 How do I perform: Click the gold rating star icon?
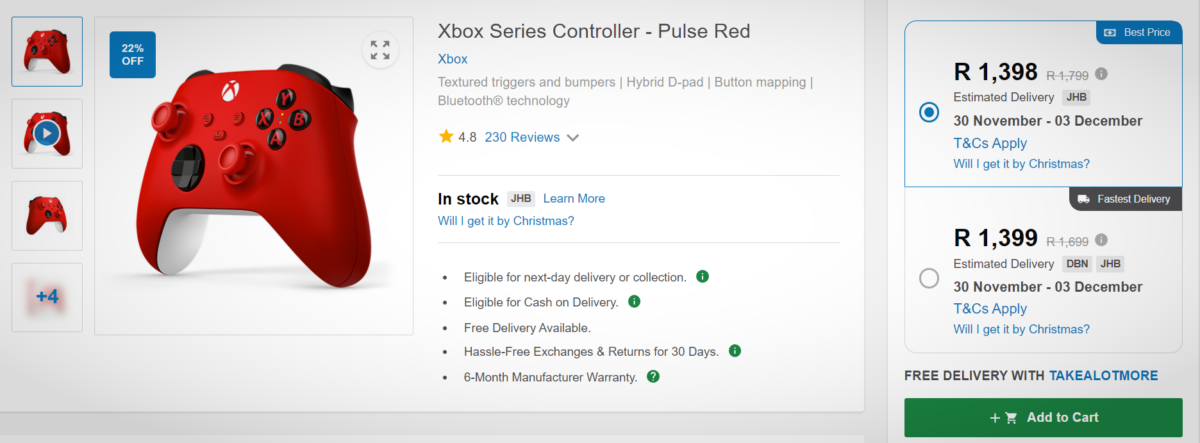(x=446, y=137)
